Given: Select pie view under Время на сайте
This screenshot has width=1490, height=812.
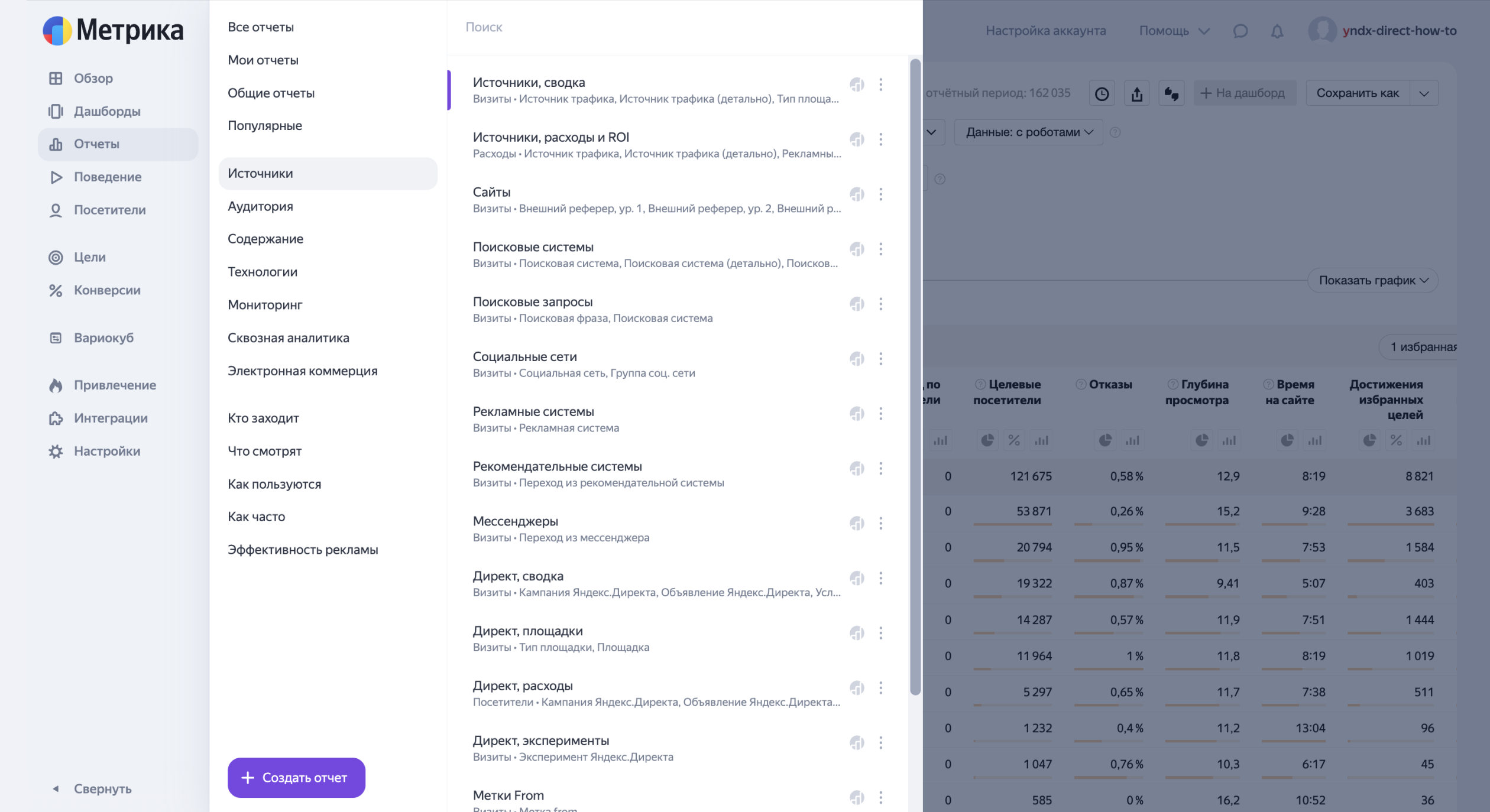Looking at the screenshot, I should click(1287, 440).
